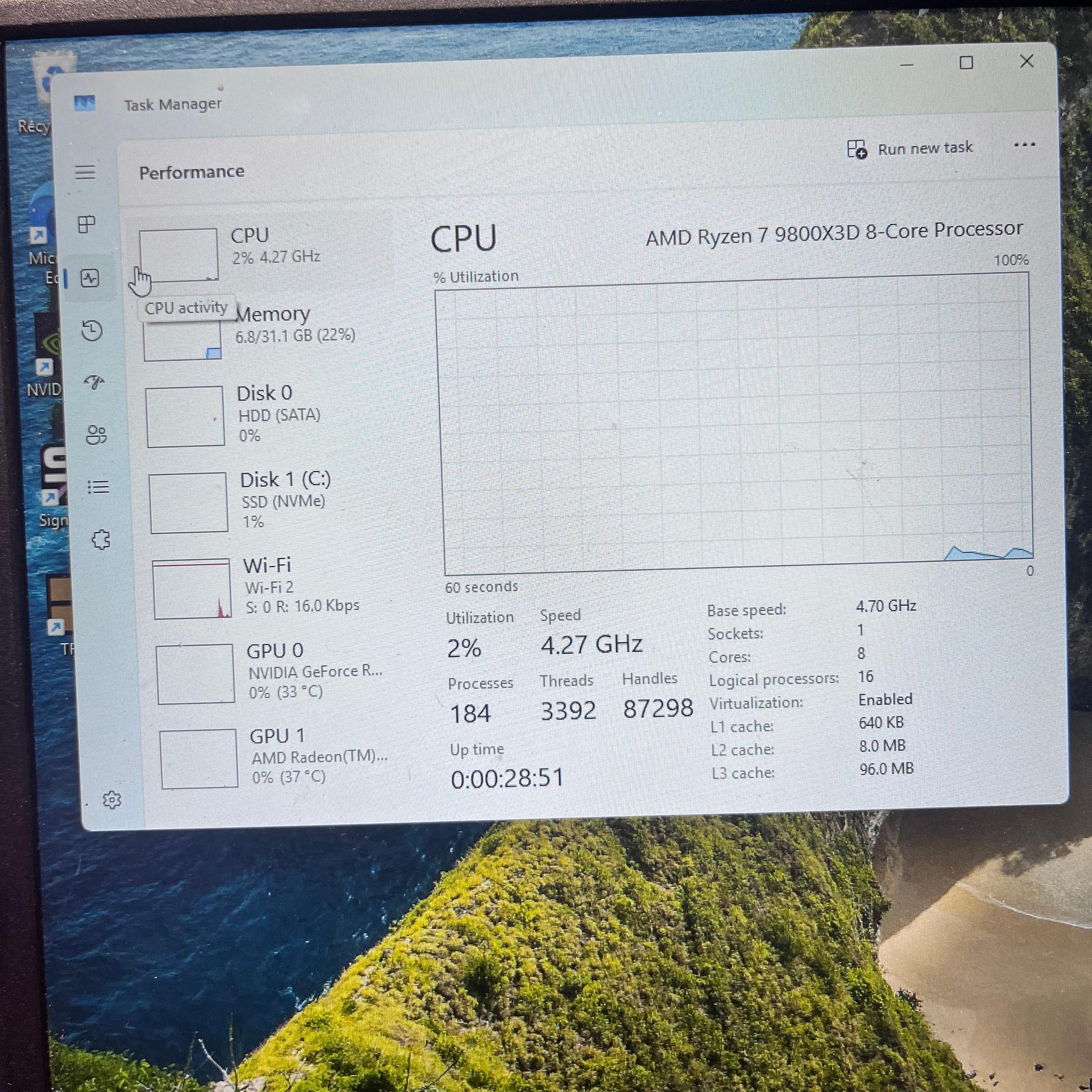Click the up time 0:00:28:51 value

[x=508, y=778]
